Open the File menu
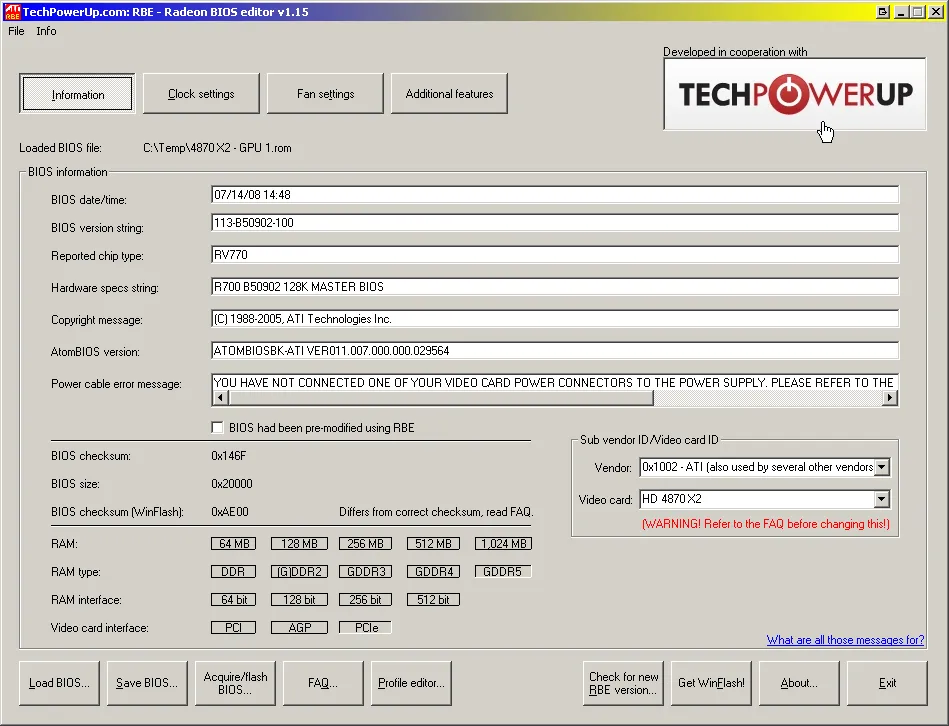Viewport: 949px width, 726px height. 16,31
